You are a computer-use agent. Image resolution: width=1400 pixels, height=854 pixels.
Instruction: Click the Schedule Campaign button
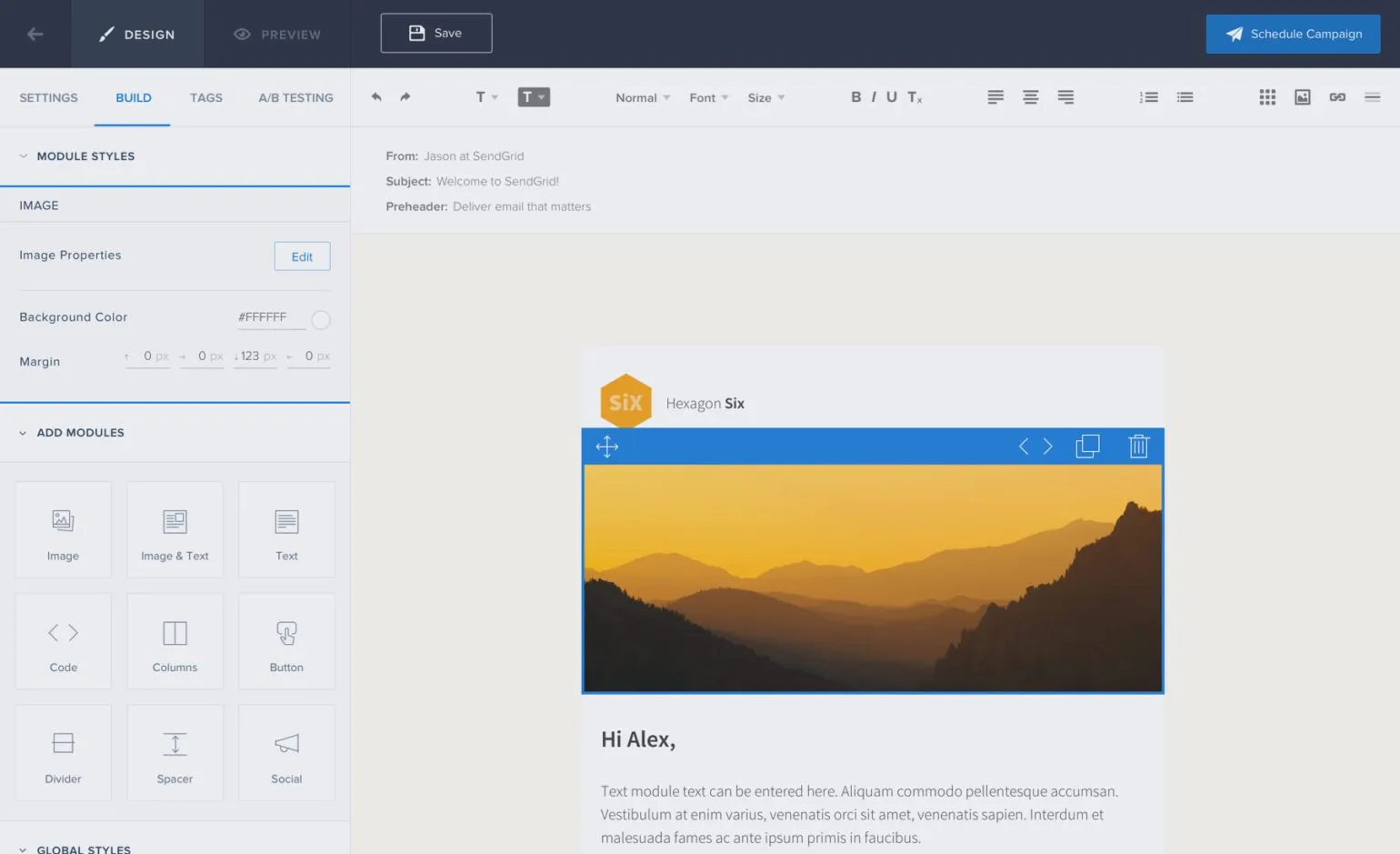[x=1293, y=34]
